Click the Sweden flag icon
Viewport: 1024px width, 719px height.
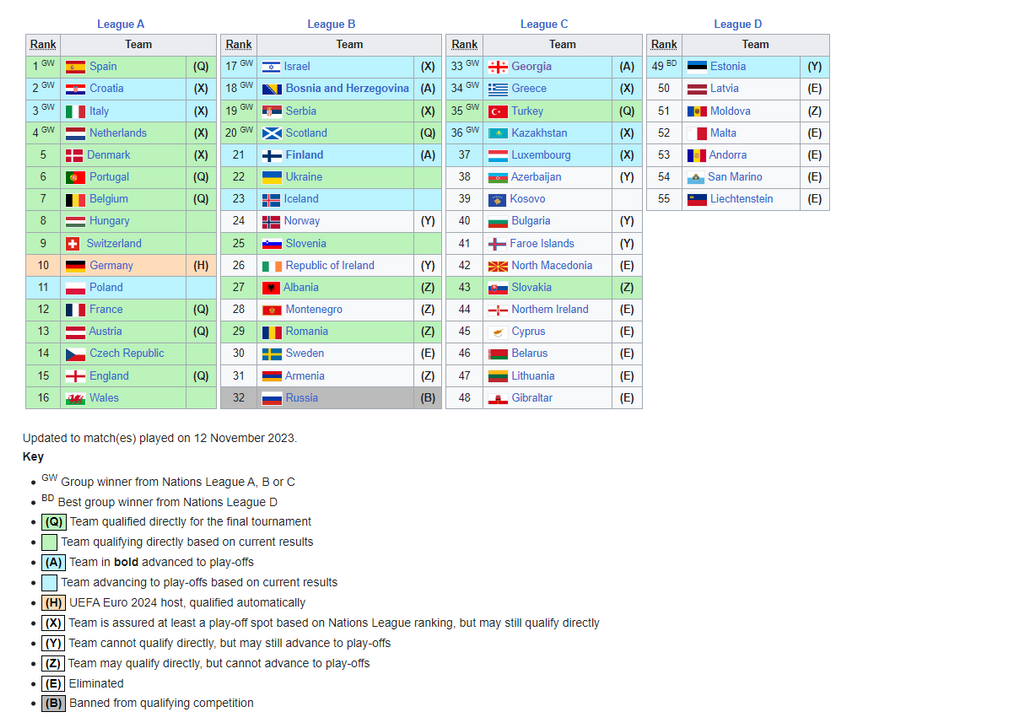pos(271,354)
